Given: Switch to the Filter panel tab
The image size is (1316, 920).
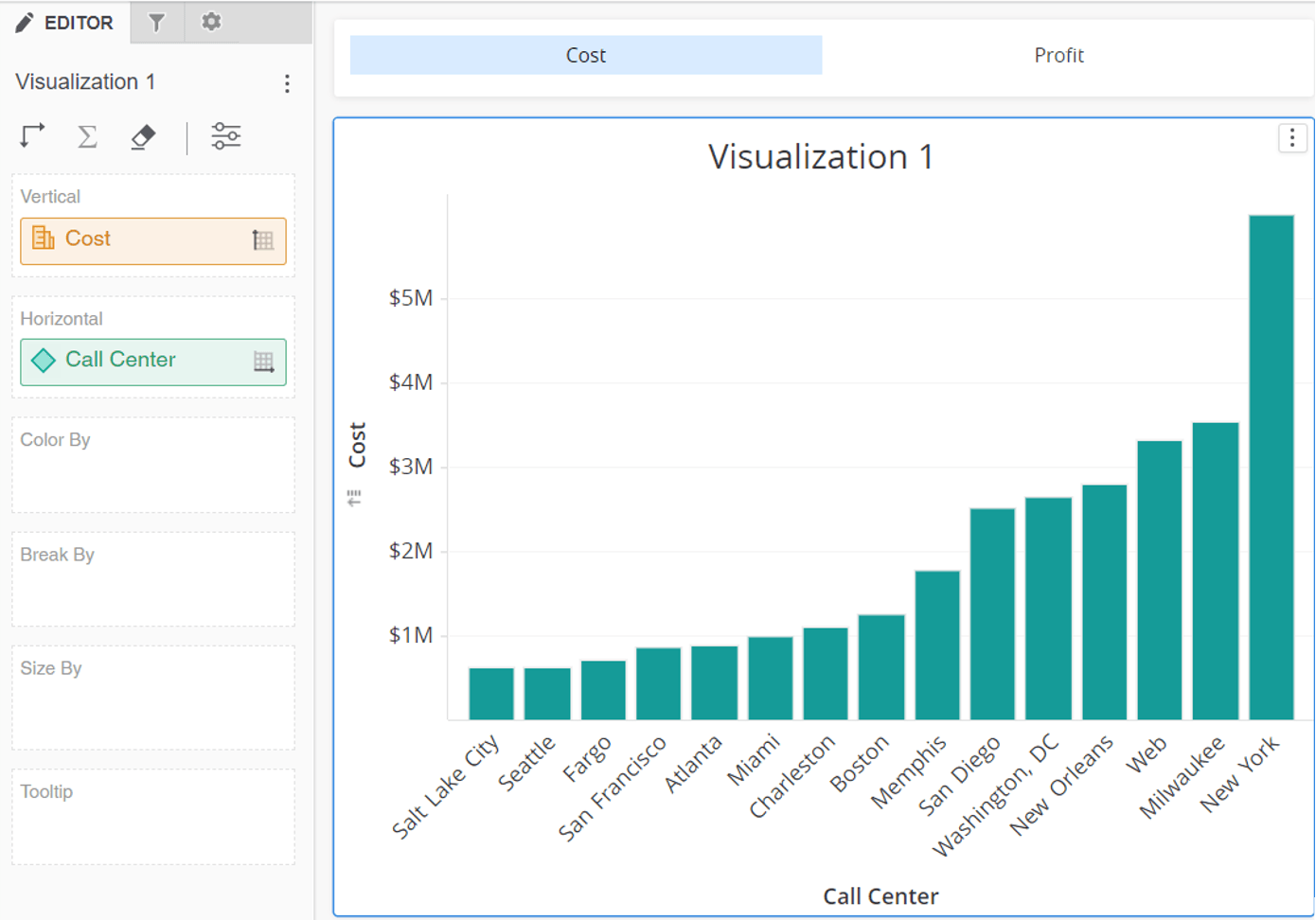Looking at the screenshot, I should (x=156, y=22).
